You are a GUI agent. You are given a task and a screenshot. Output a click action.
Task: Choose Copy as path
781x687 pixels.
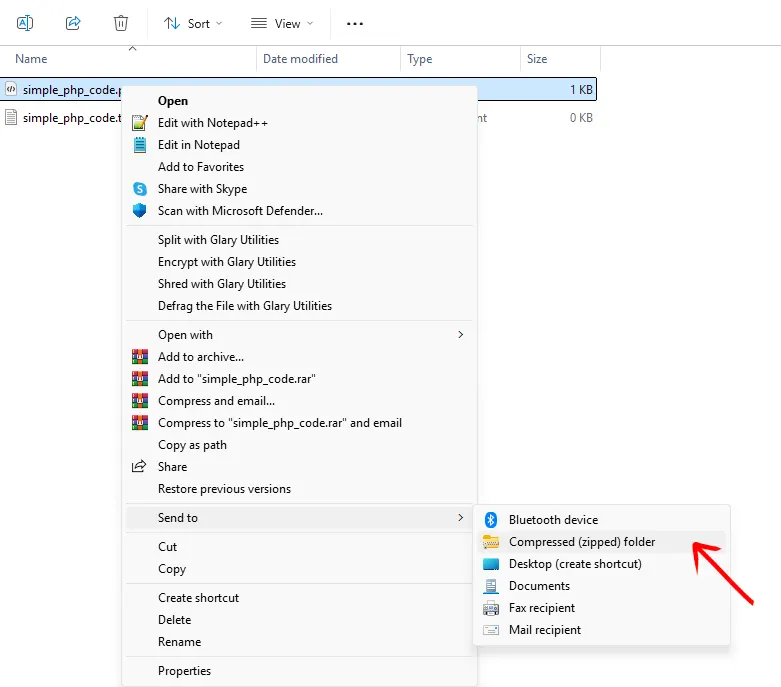[192, 445]
